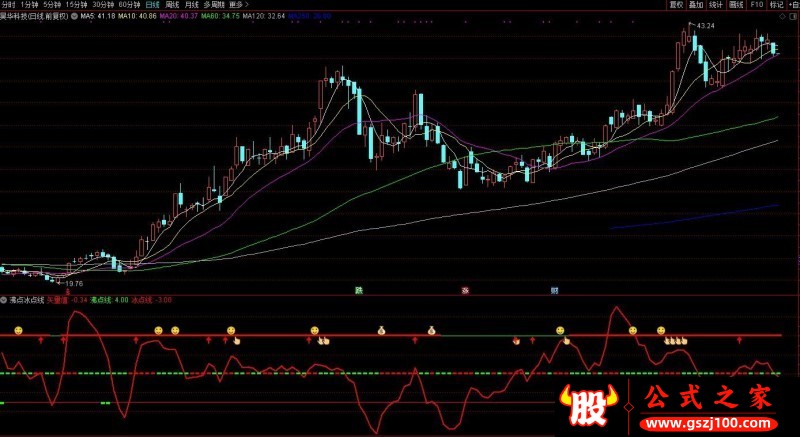Click the 43.24 high price marker

tap(705, 25)
